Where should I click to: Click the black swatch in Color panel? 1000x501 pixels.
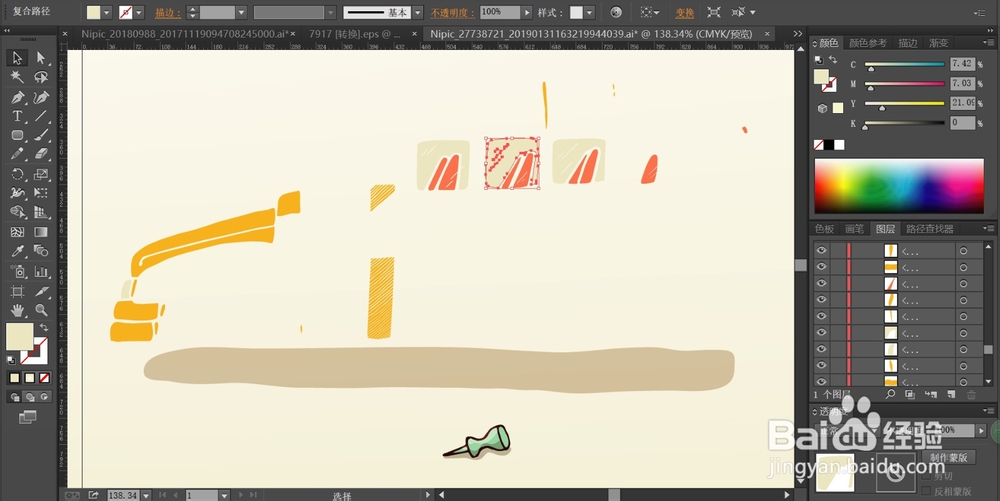[x=828, y=145]
